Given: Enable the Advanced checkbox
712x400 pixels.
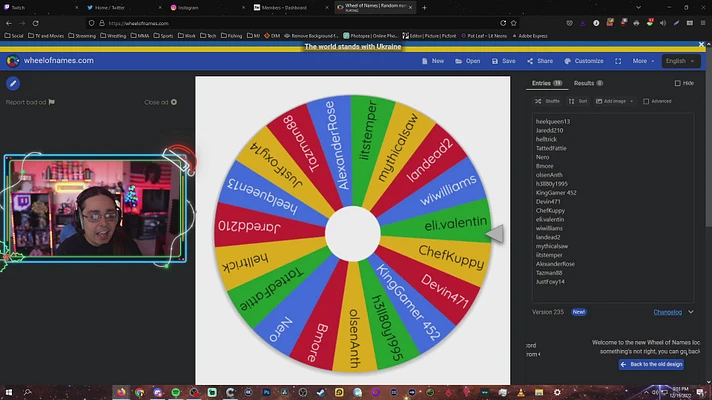Looking at the screenshot, I should pyautogui.click(x=646, y=101).
